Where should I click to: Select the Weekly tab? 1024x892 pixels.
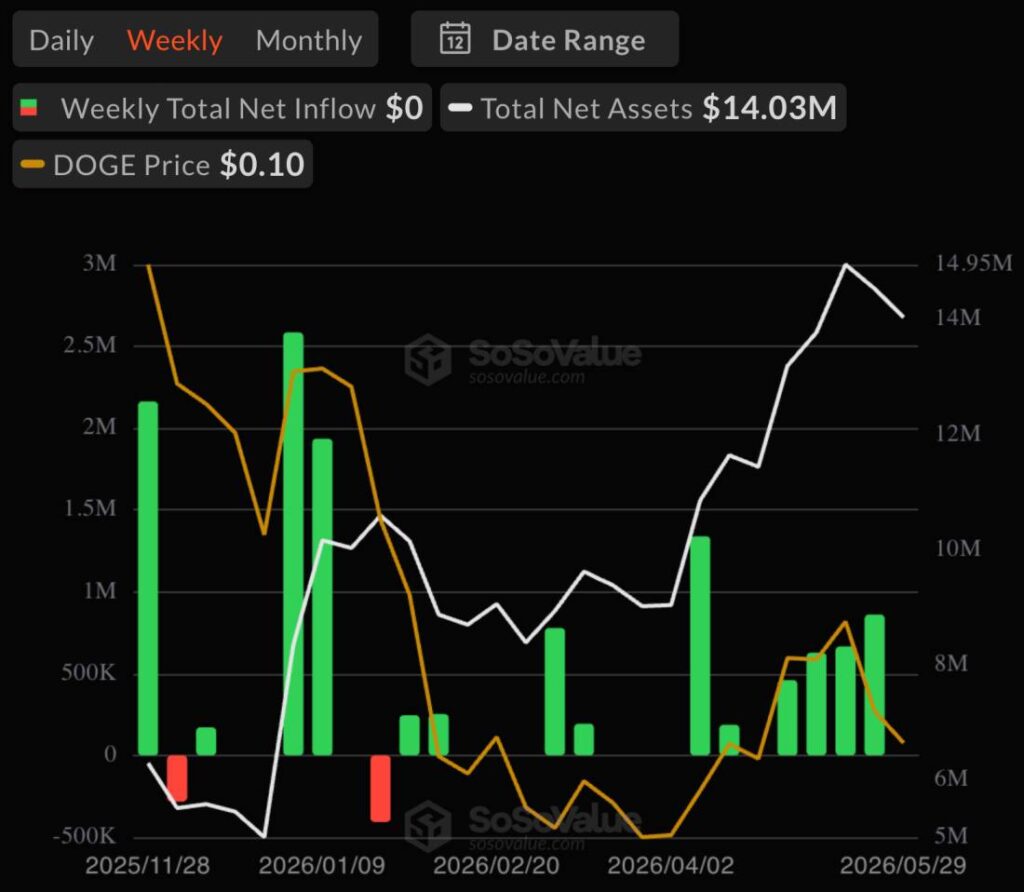pyautogui.click(x=174, y=40)
